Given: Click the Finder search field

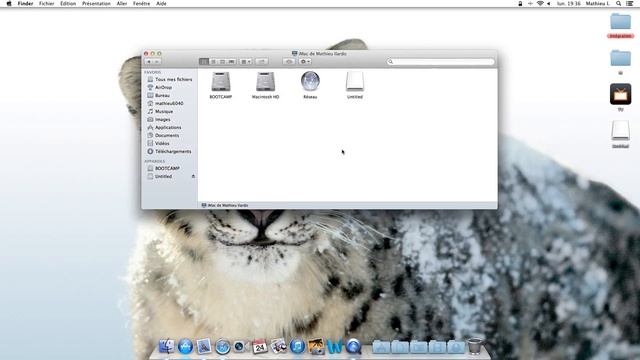Looking at the screenshot, I should pos(440,62).
